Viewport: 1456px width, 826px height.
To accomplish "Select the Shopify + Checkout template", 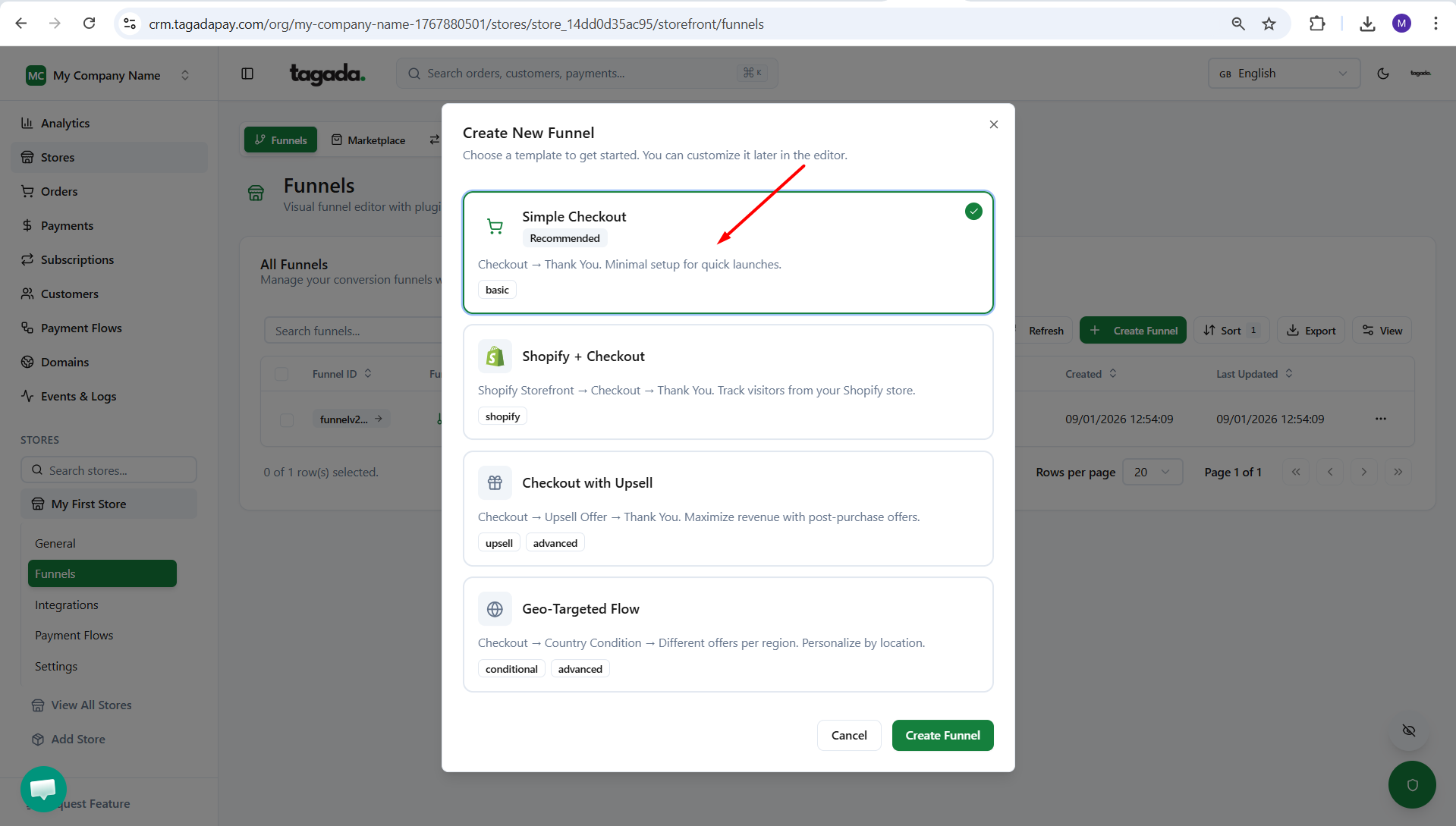I will 728,382.
